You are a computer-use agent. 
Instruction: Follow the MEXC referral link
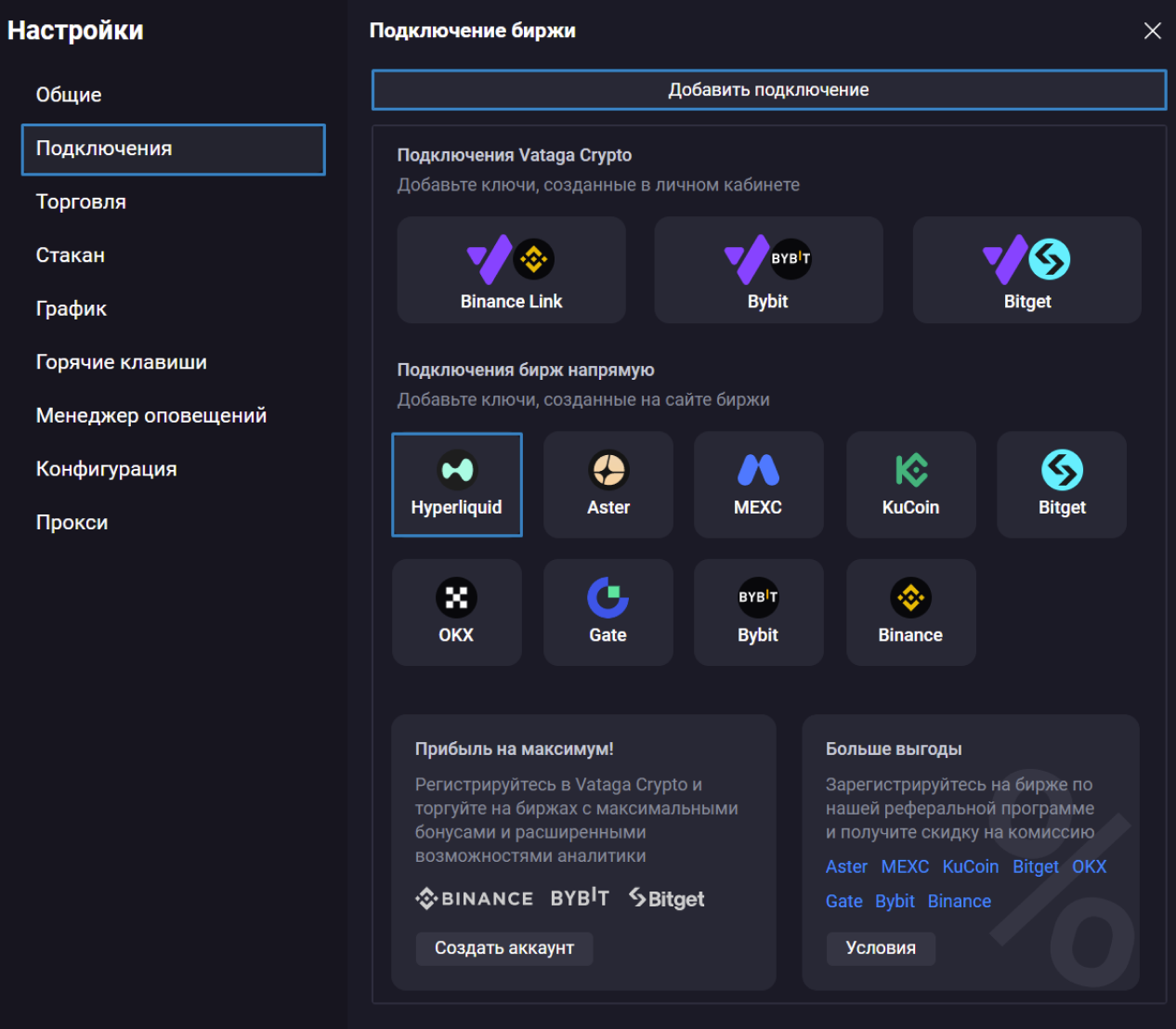pos(905,866)
